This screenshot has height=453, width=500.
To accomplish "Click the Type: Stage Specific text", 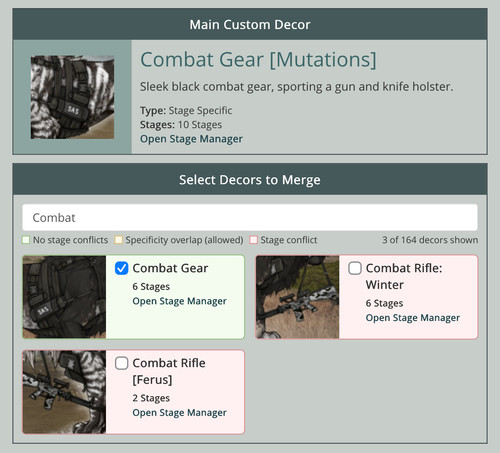I will click(186, 110).
